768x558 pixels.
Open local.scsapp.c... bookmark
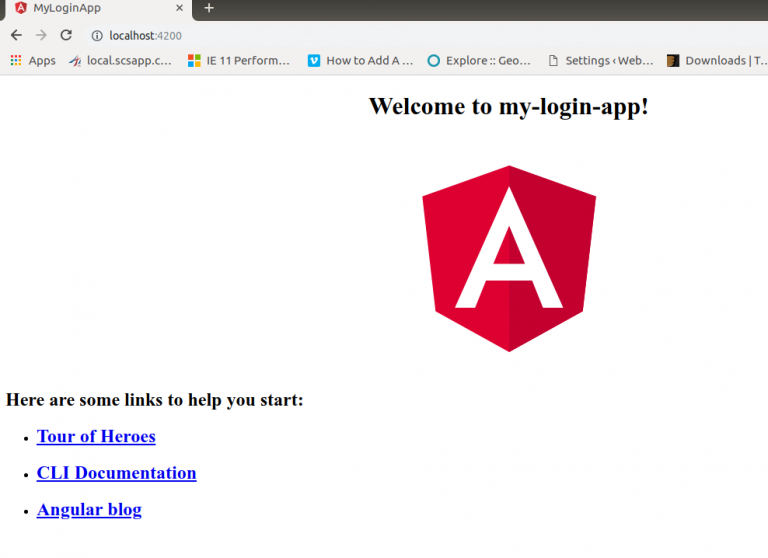coord(120,61)
